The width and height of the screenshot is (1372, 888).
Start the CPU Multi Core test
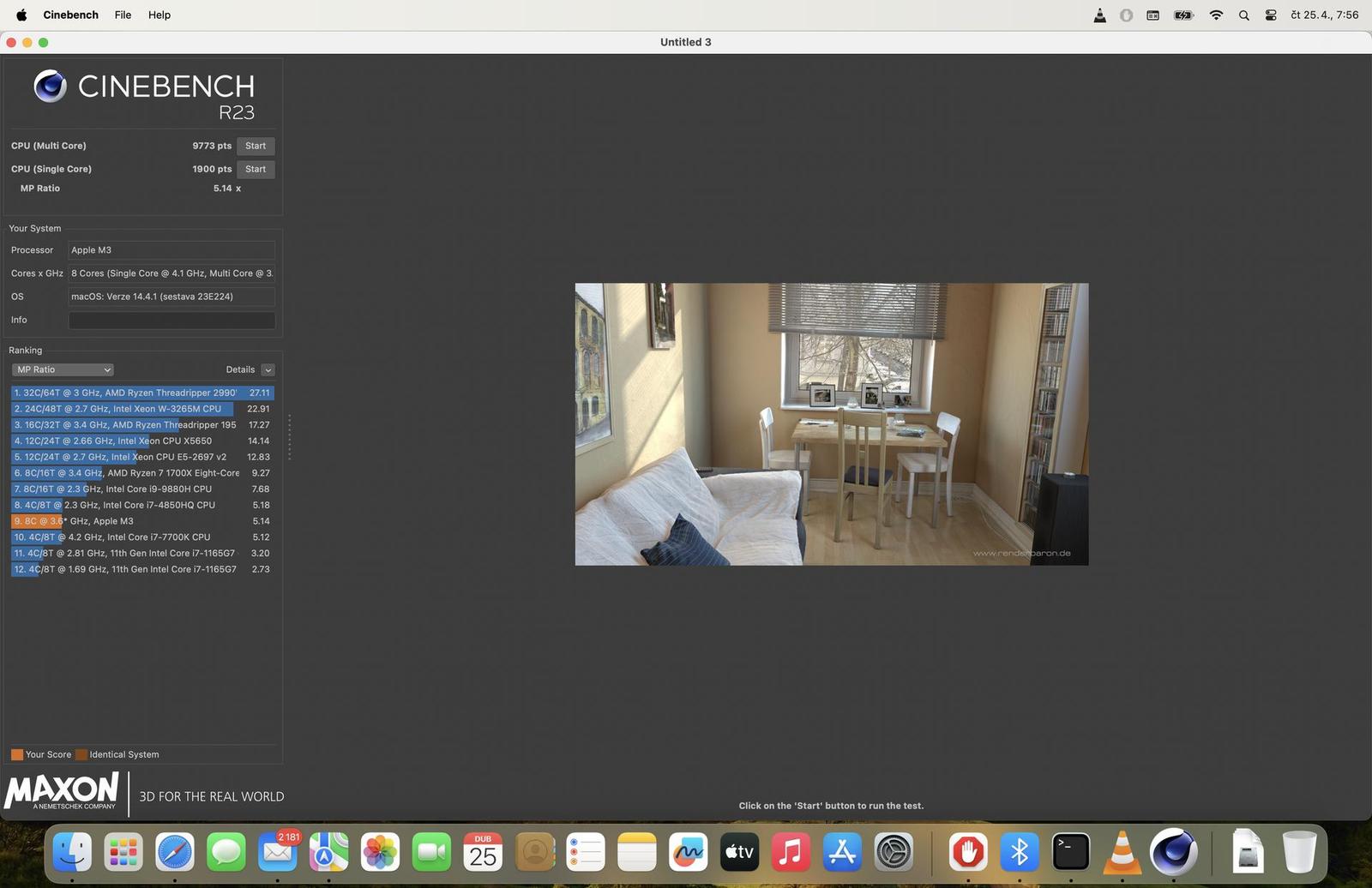click(x=256, y=146)
